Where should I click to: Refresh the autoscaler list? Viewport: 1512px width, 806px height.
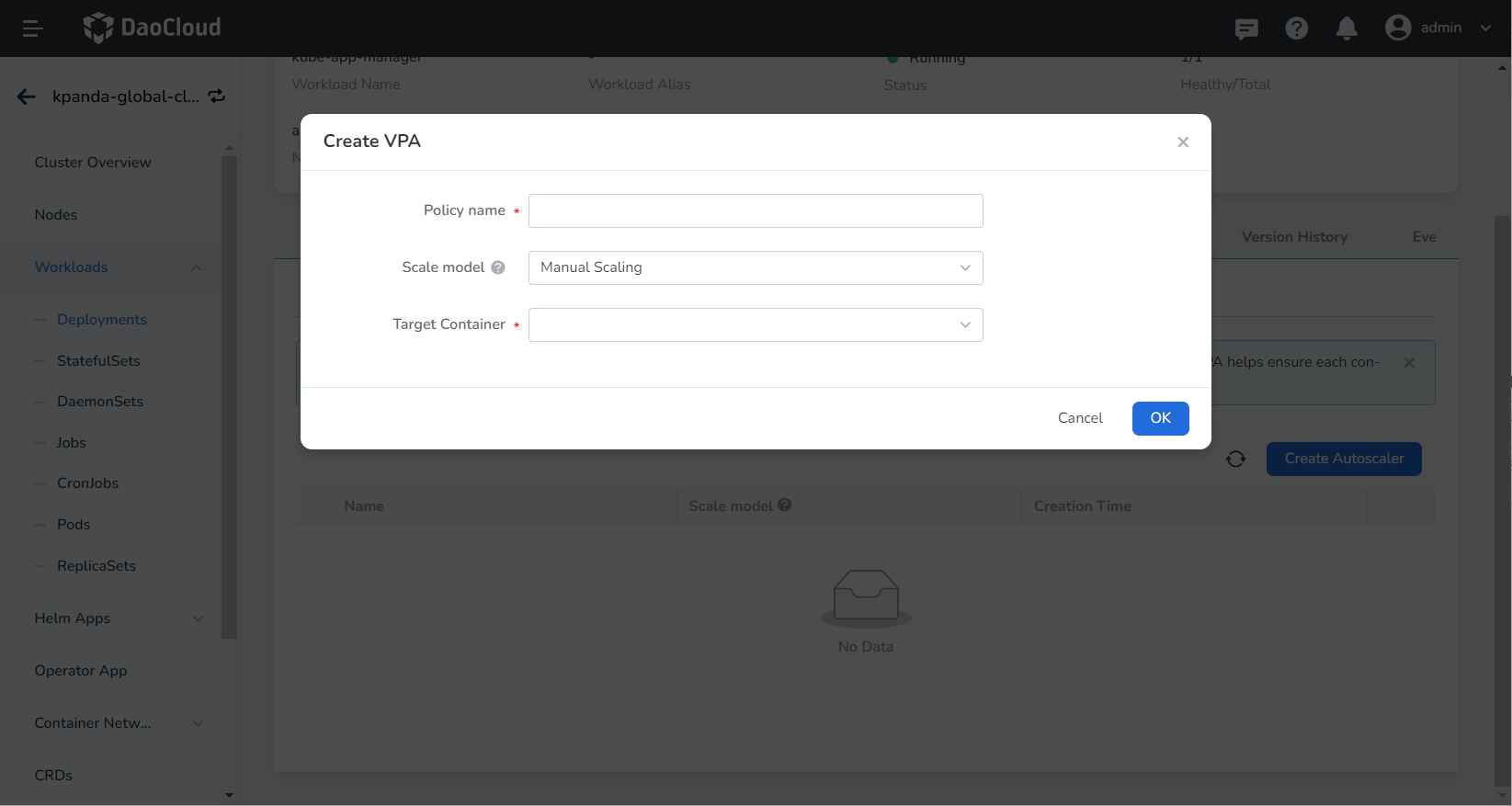coord(1235,459)
